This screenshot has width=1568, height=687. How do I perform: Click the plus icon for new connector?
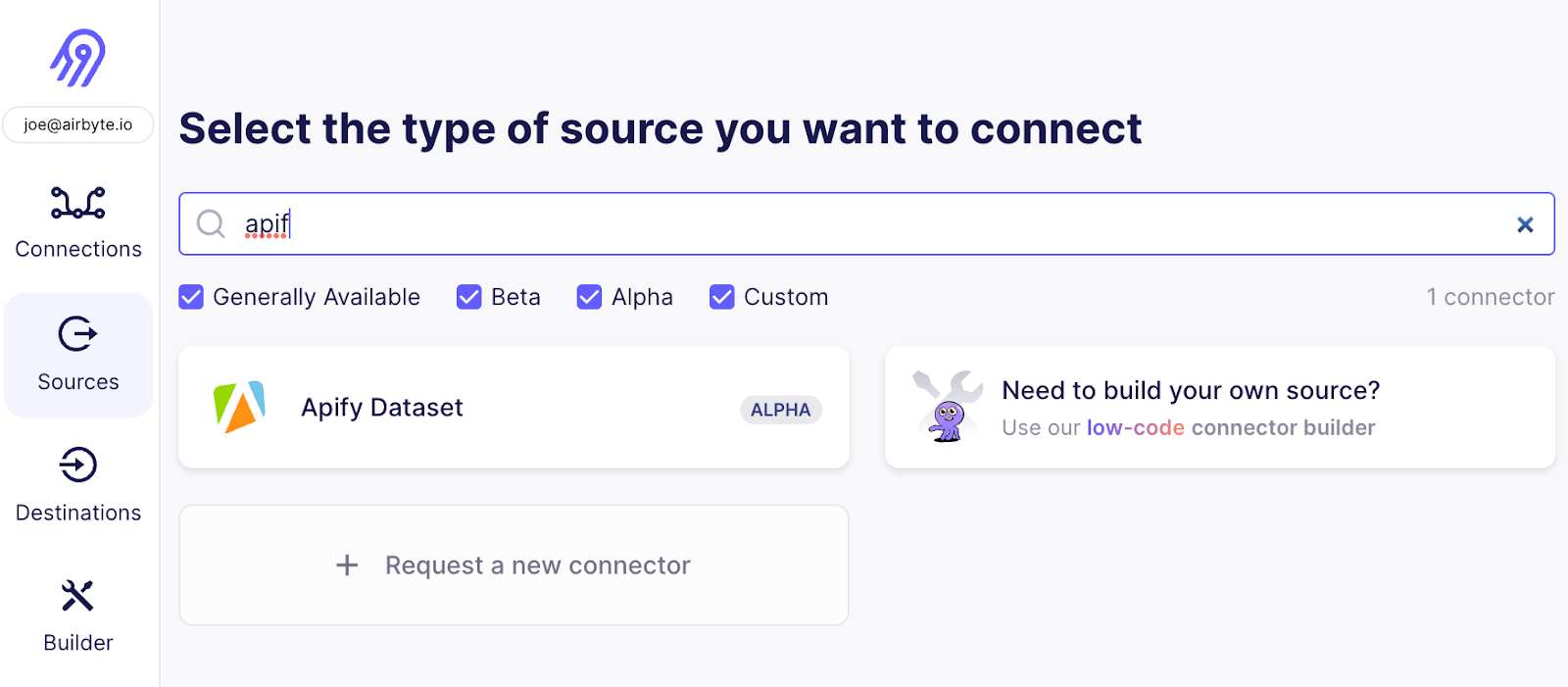(347, 565)
